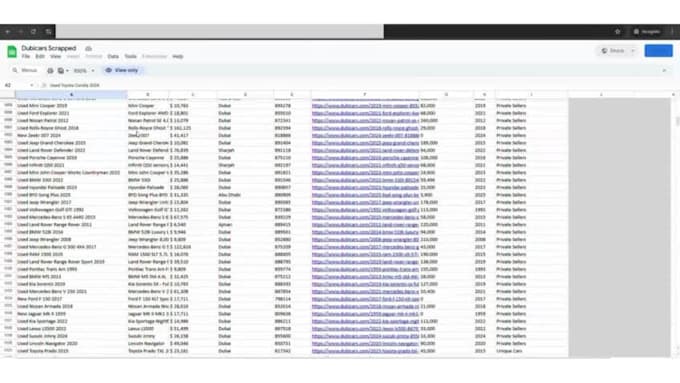The width and height of the screenshot is (680, 383).
Task: Open the dubicars link in the Ford Explorer row
Action: (x=365, y=113)
